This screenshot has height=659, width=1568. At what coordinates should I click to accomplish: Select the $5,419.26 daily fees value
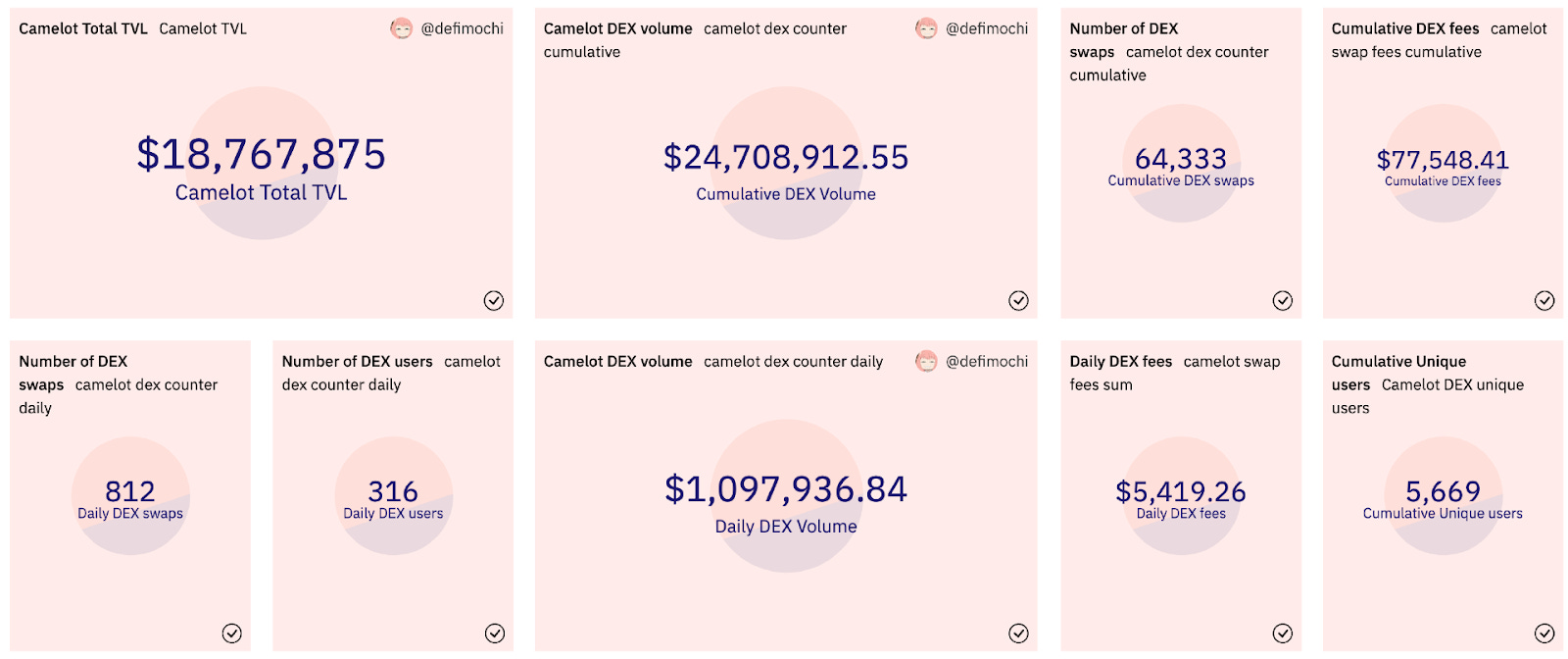(x=1181, y=491)
